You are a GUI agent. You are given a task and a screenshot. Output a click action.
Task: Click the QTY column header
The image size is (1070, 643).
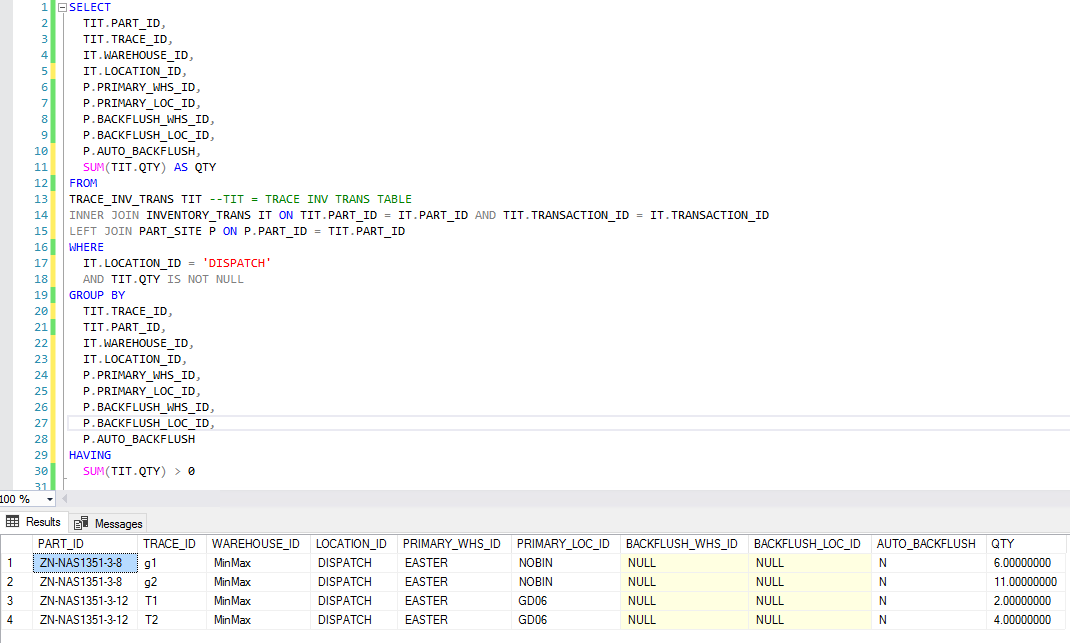point(1026,544)
